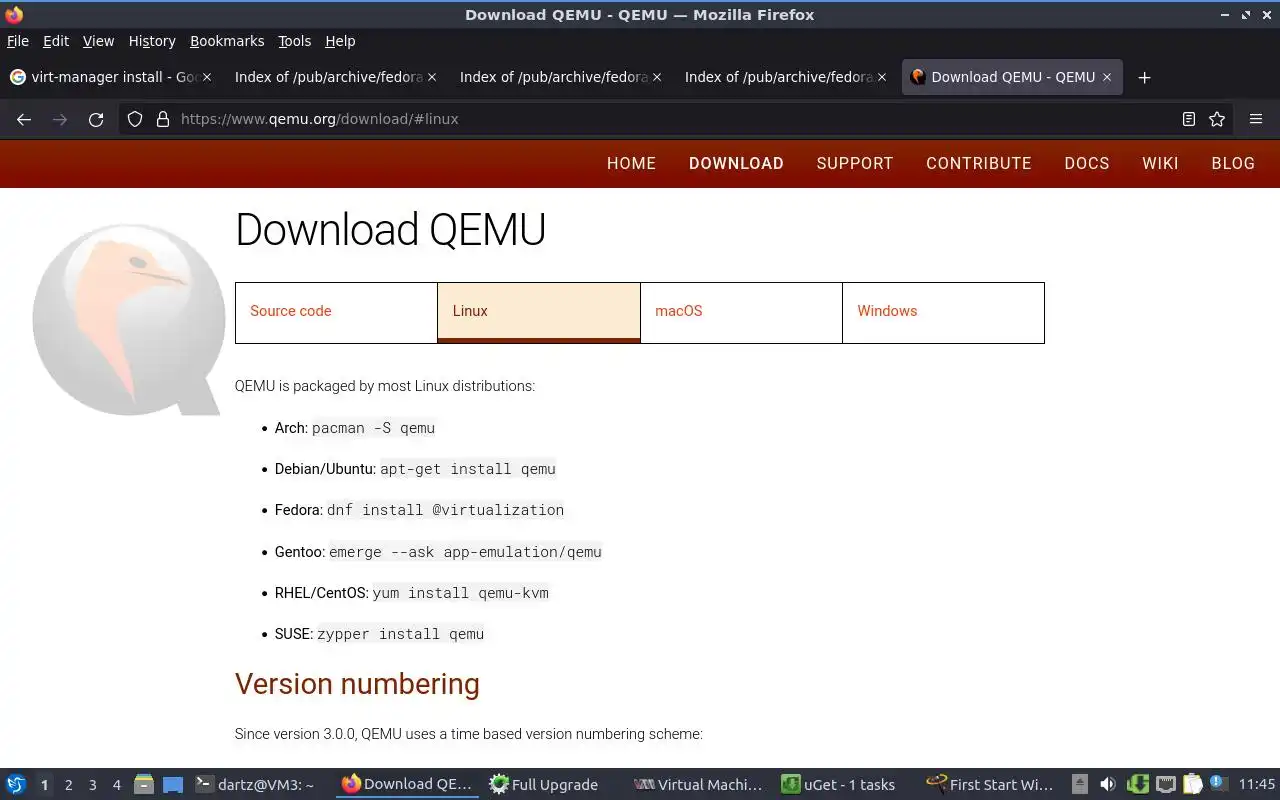
Task: Switch to dartz@VM3 terminal window
Action: click(256, 785)
